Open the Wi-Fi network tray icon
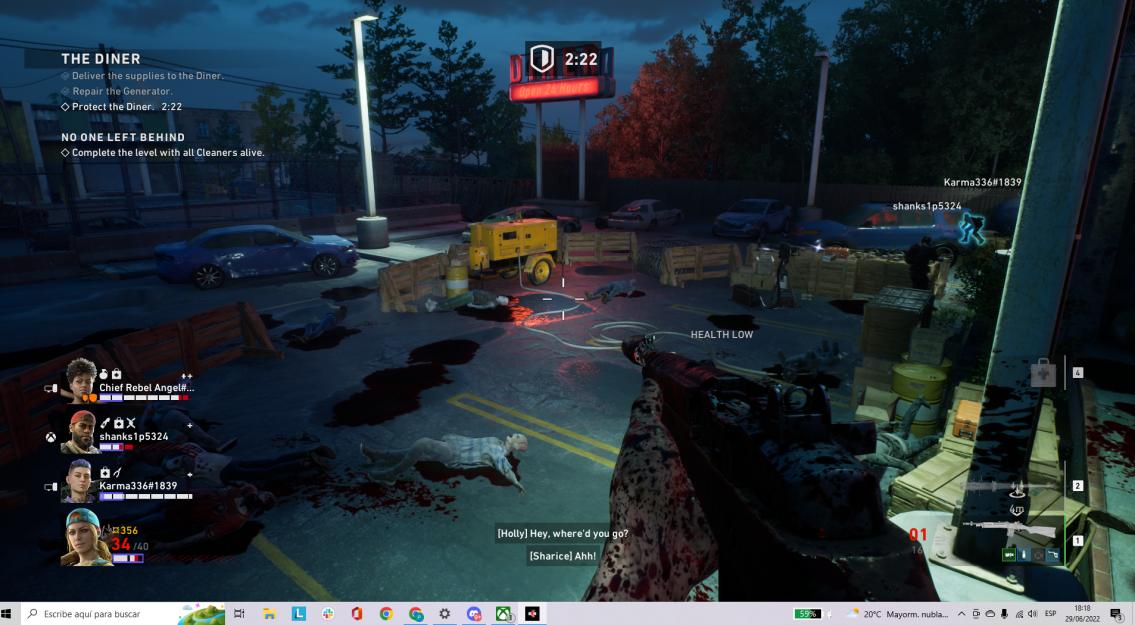Screen dimensions: 1135x625 [x=1018, y=613]
